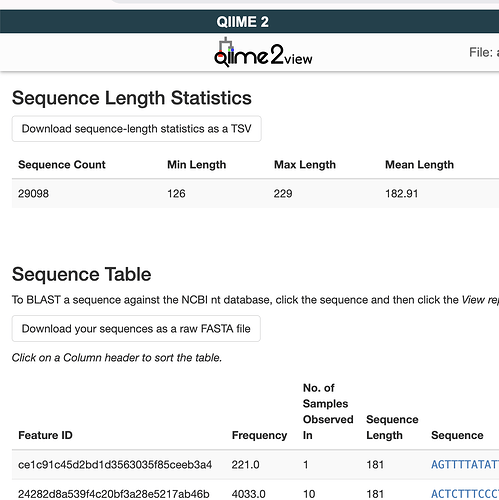
Task: Click the qiime2view logo
Action: [x=263, y=53]
